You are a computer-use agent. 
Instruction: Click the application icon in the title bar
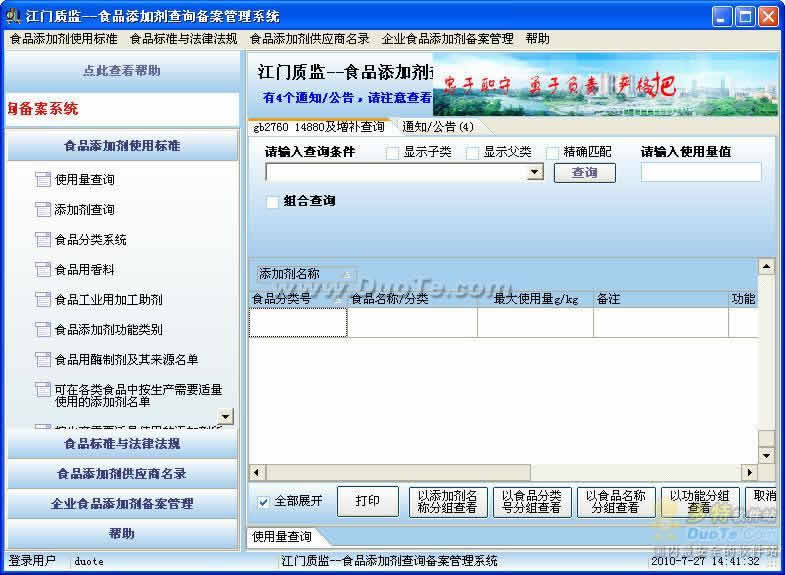pyautogui.click(x=13, y=16)
